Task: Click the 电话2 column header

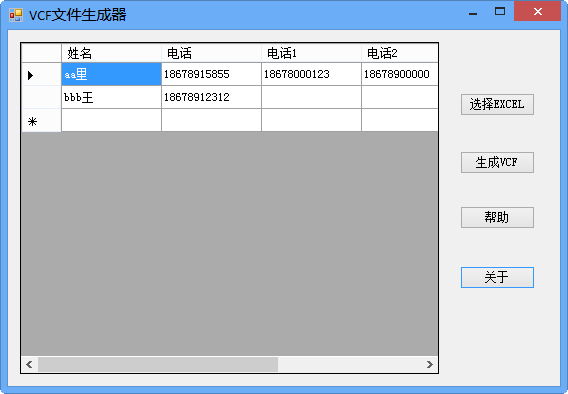Action: click(400, 53)
